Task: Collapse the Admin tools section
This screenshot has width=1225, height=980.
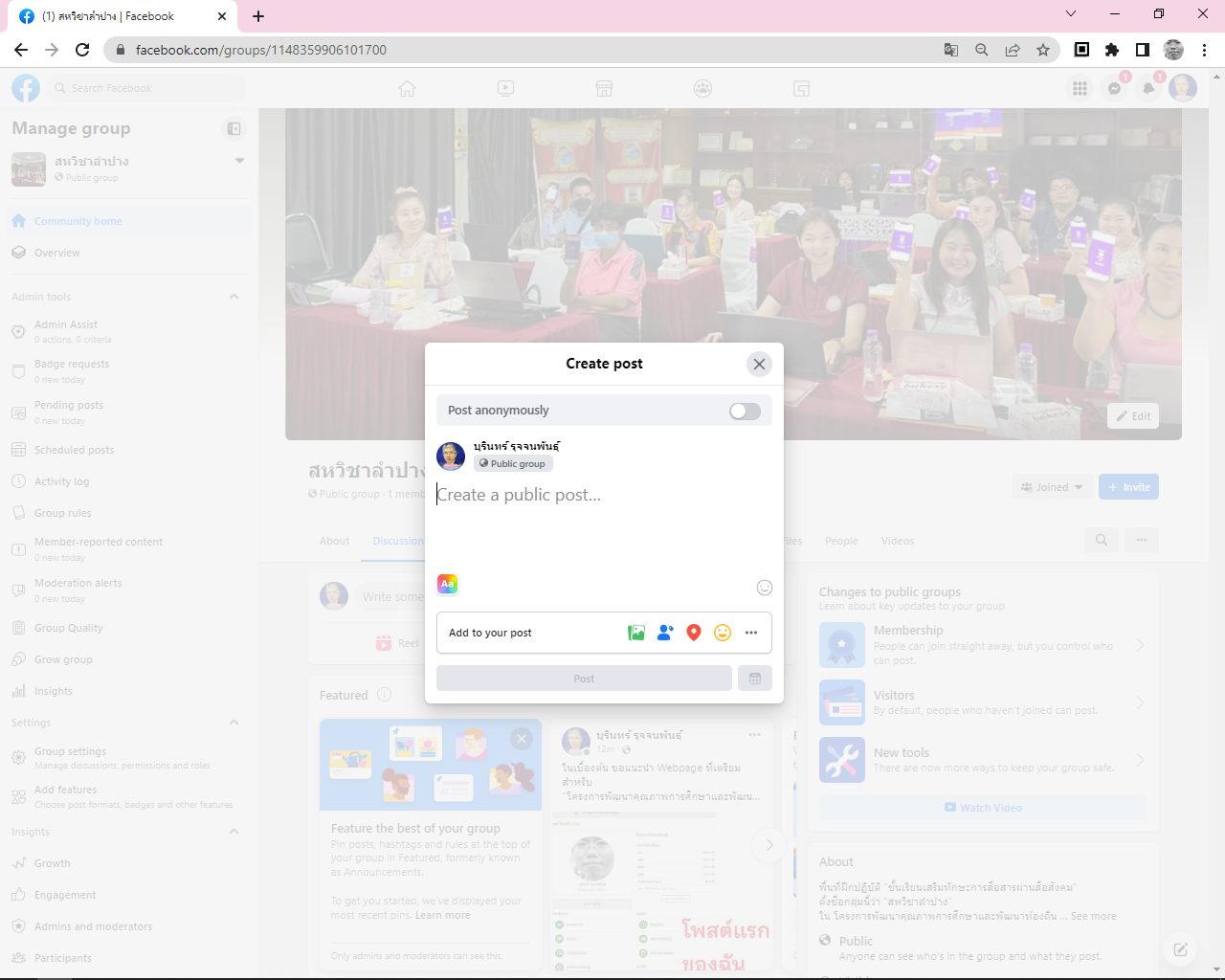Action: click(x=234, y=297)
